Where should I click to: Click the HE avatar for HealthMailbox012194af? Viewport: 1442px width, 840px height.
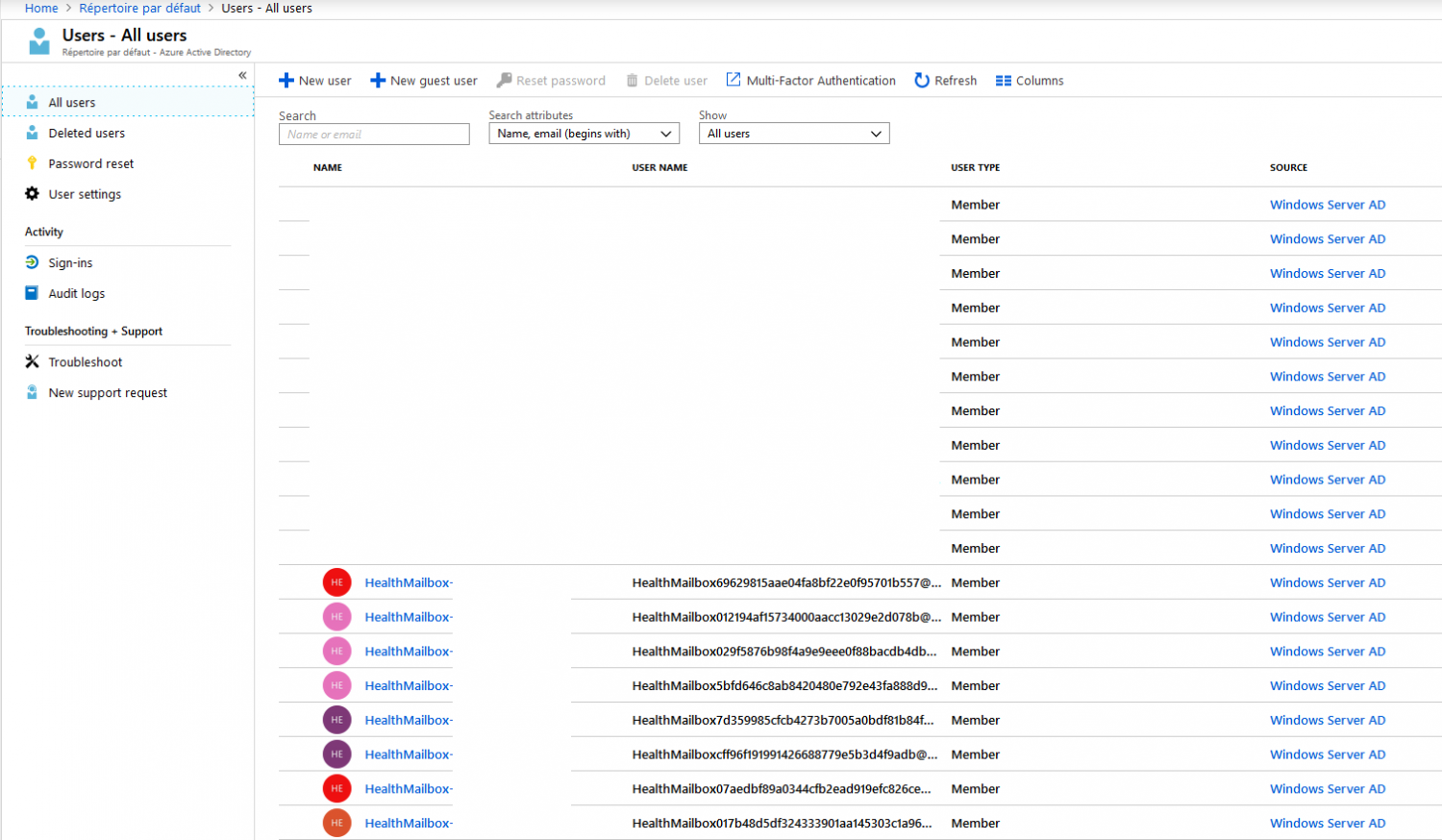click(336, 617)
